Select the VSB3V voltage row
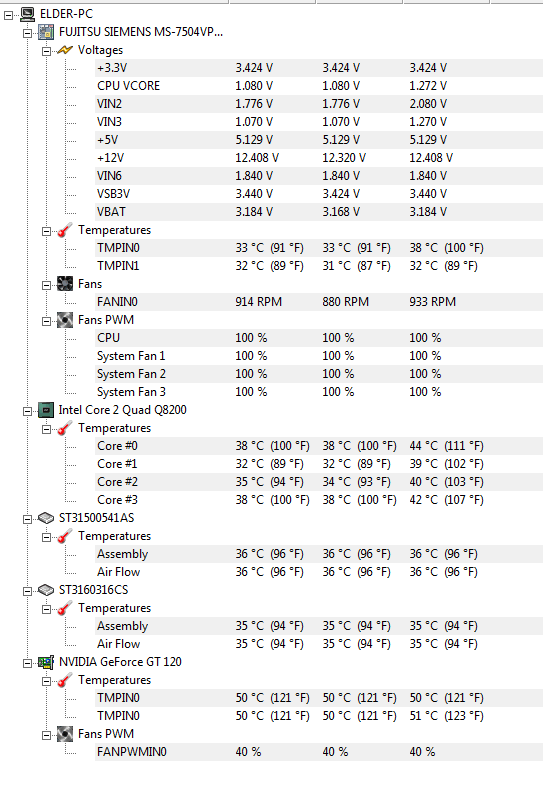This screenshot has width=543, height=788. pos(319,194)
